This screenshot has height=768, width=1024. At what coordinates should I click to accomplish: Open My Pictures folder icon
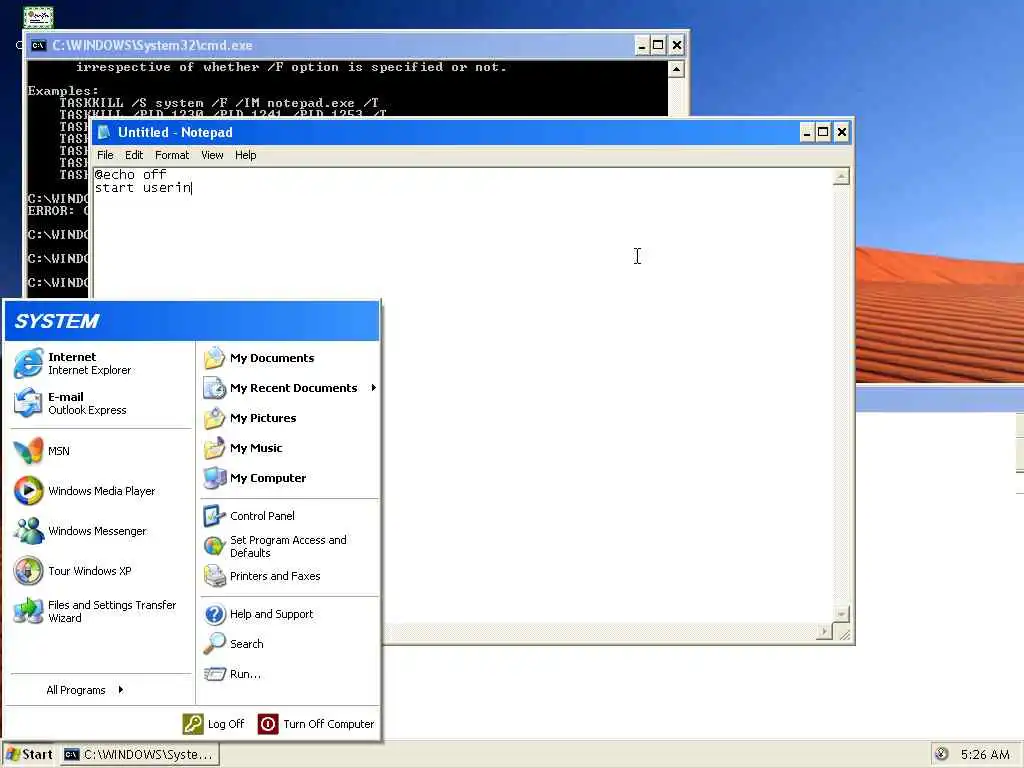(x=214, y=418)
